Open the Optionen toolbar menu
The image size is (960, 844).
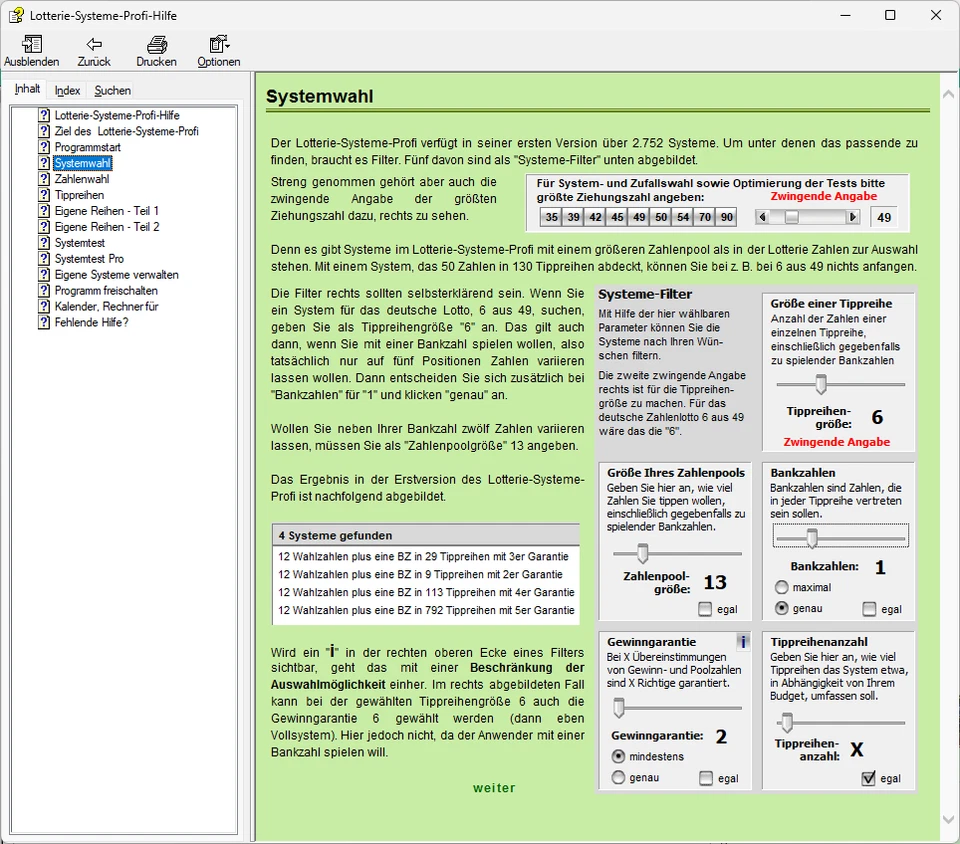[218, 45]
